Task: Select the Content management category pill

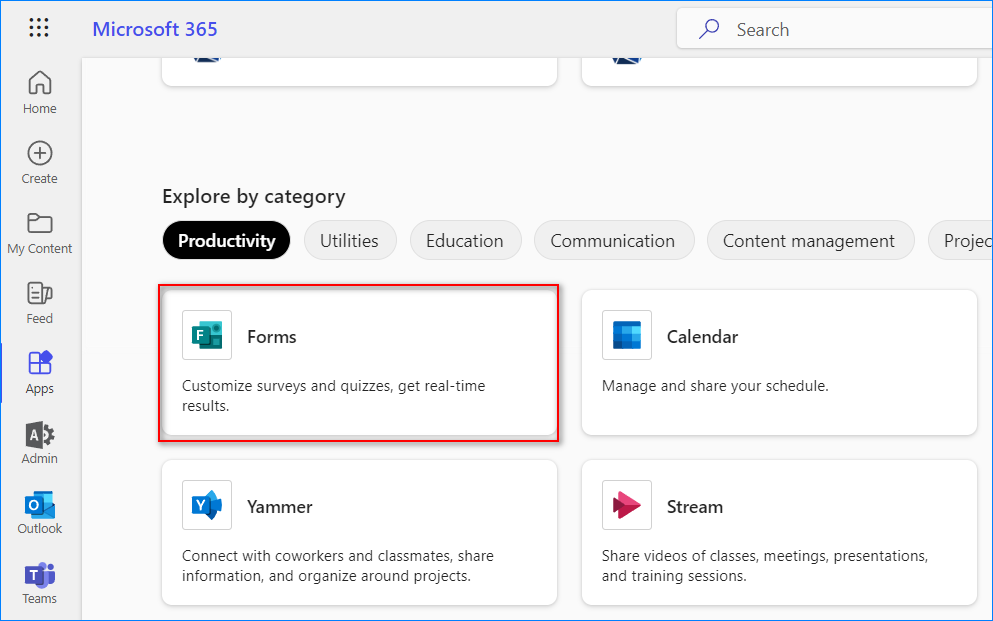Action: [809, 241]
